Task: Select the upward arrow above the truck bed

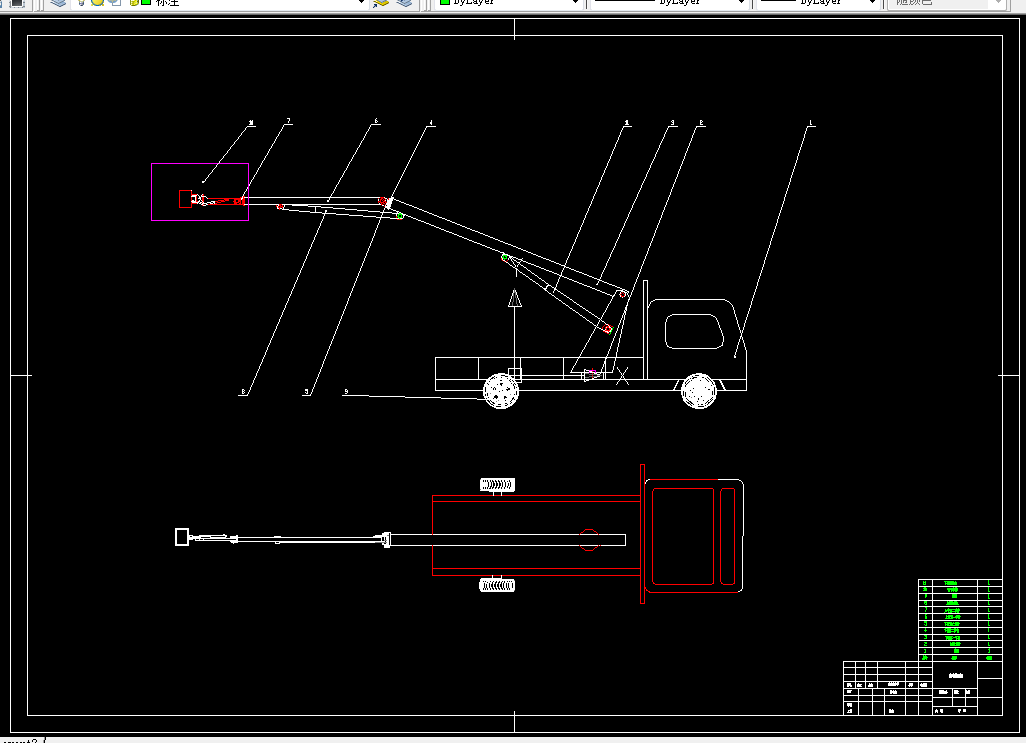Action: (515, 299)
